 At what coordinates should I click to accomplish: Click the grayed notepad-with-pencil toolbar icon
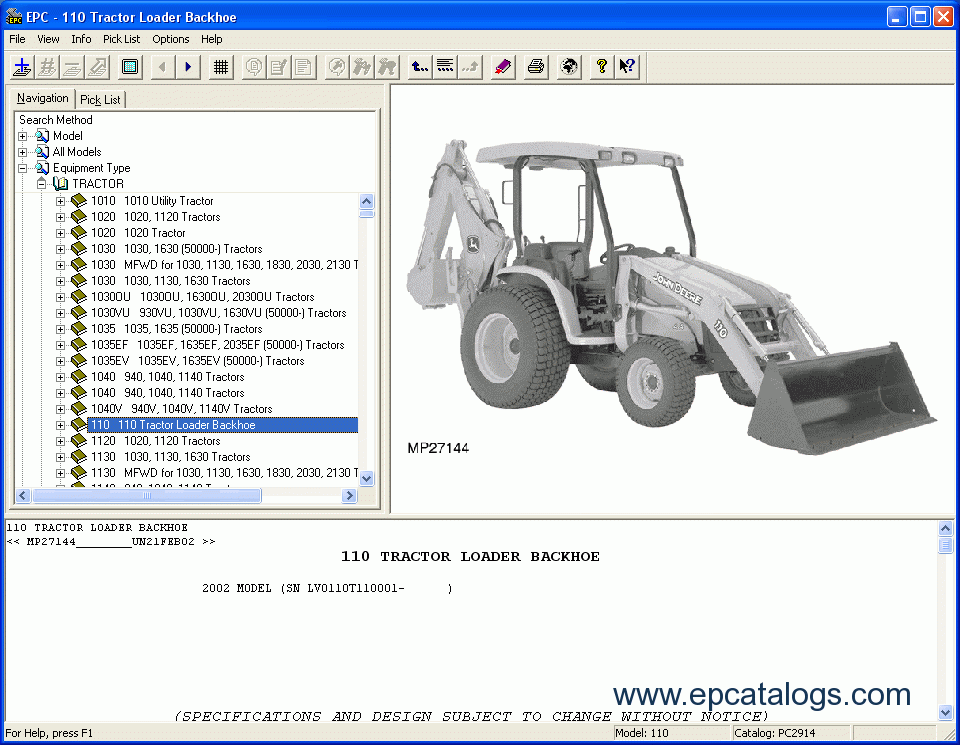coord(279,67)
